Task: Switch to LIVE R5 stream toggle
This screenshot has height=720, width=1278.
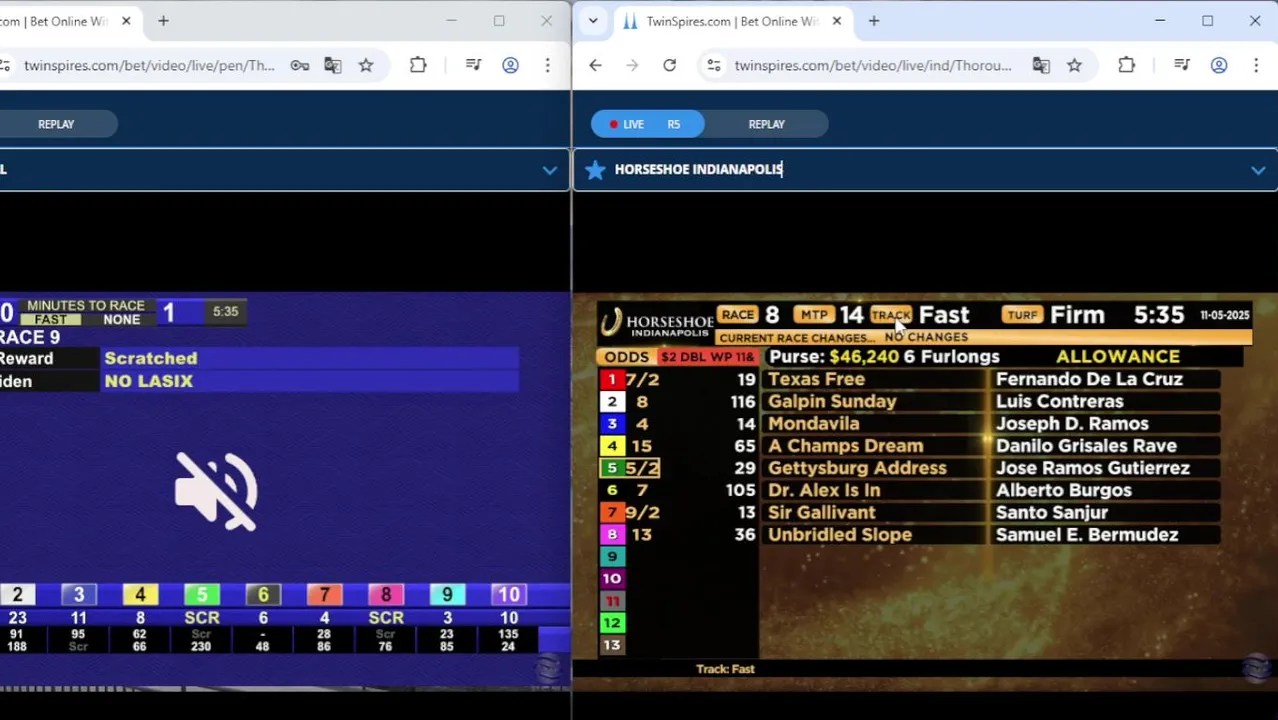Action: pos(647,124)
